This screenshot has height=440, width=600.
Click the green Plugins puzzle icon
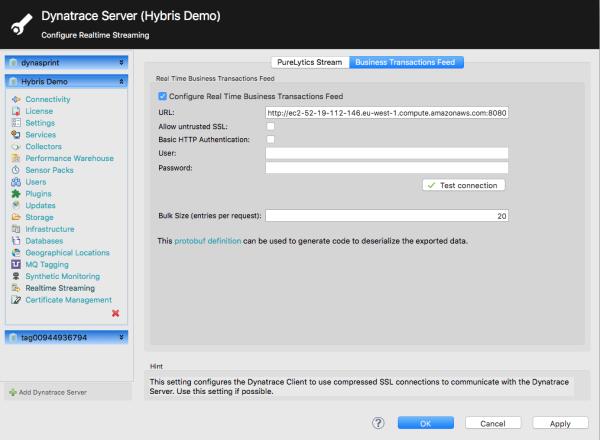tap(16, 194)
